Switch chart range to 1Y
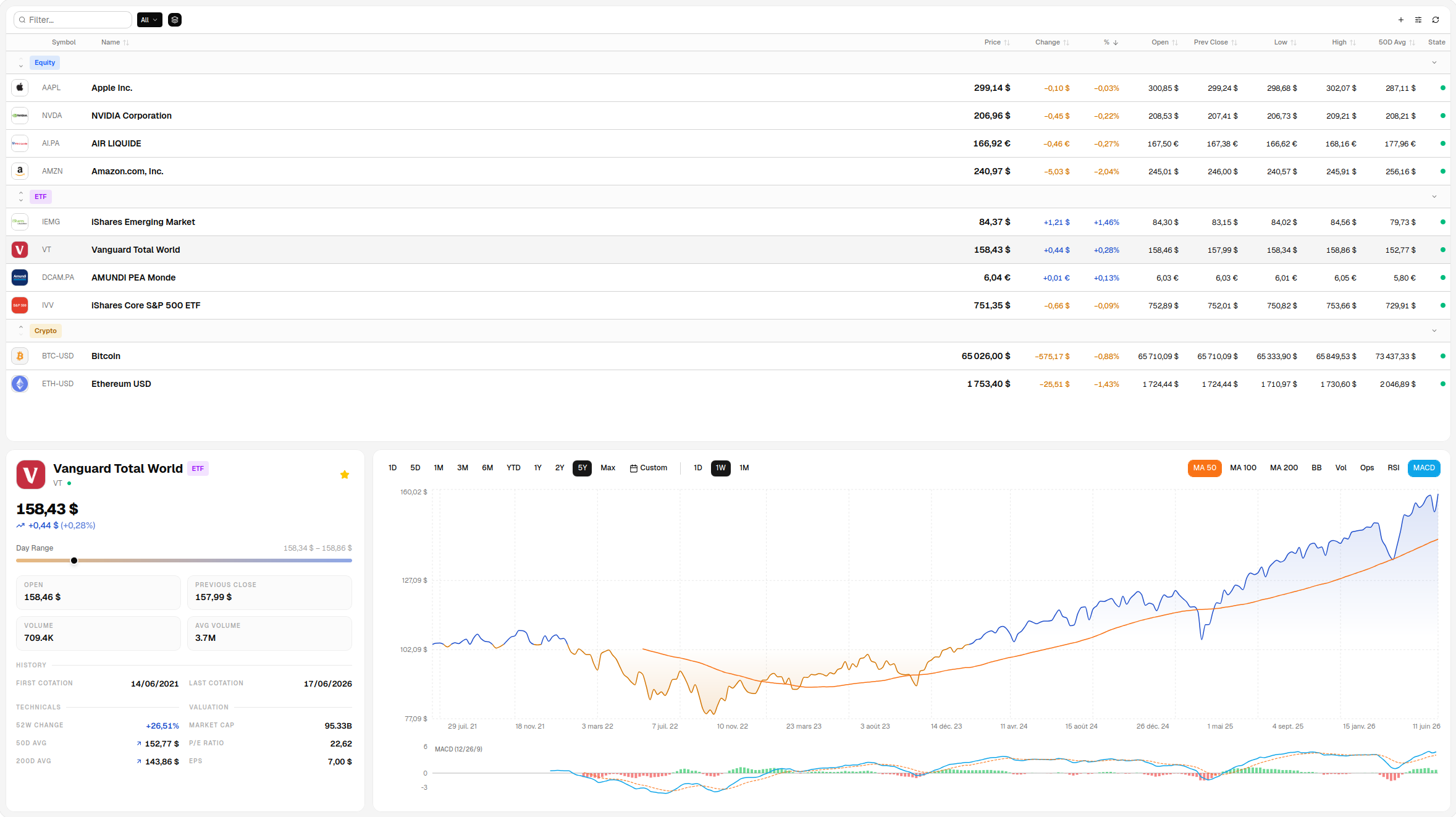This screenshot has height=817, width=1456. point(537,468)
